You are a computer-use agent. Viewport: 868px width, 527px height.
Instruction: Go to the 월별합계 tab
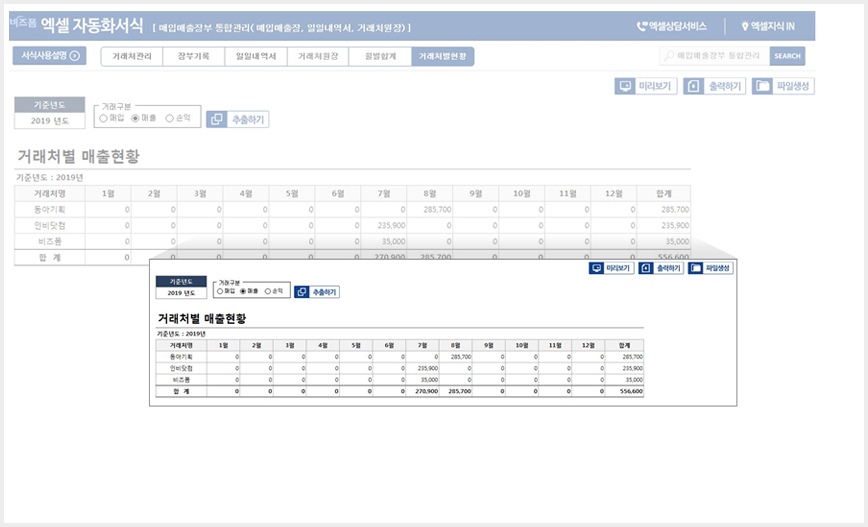[380, 56]
